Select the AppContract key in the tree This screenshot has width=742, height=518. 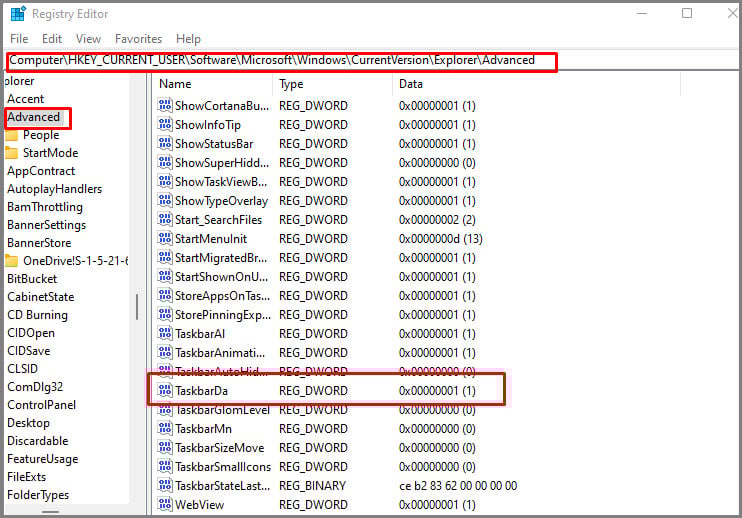[x=41, y=171]
